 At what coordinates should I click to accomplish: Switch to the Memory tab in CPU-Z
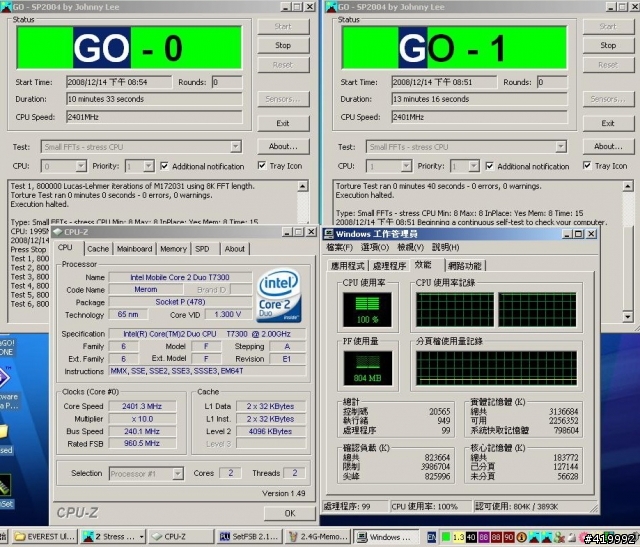click(x=173, y=249)
